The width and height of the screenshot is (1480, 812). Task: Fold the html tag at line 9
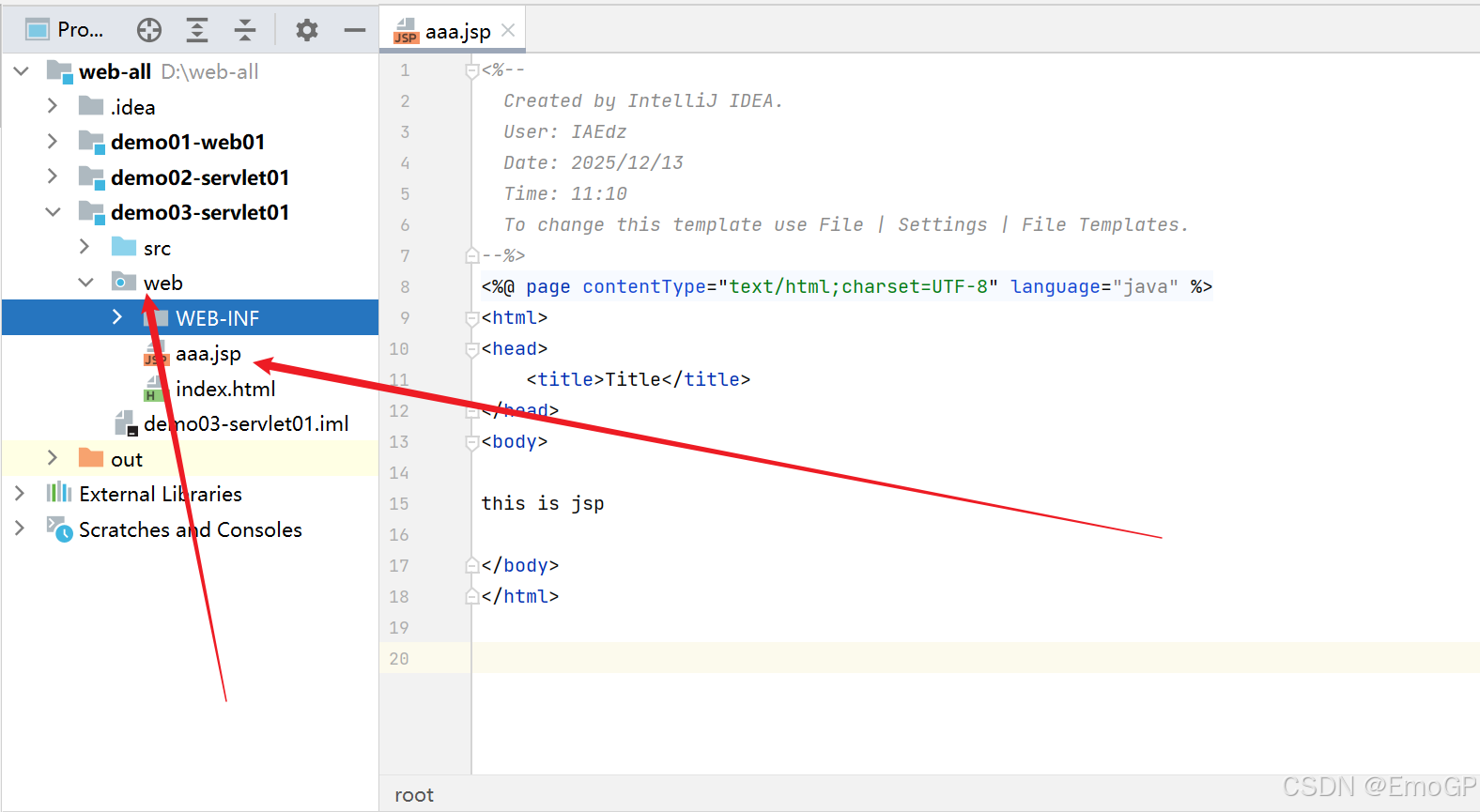(472, 318)
